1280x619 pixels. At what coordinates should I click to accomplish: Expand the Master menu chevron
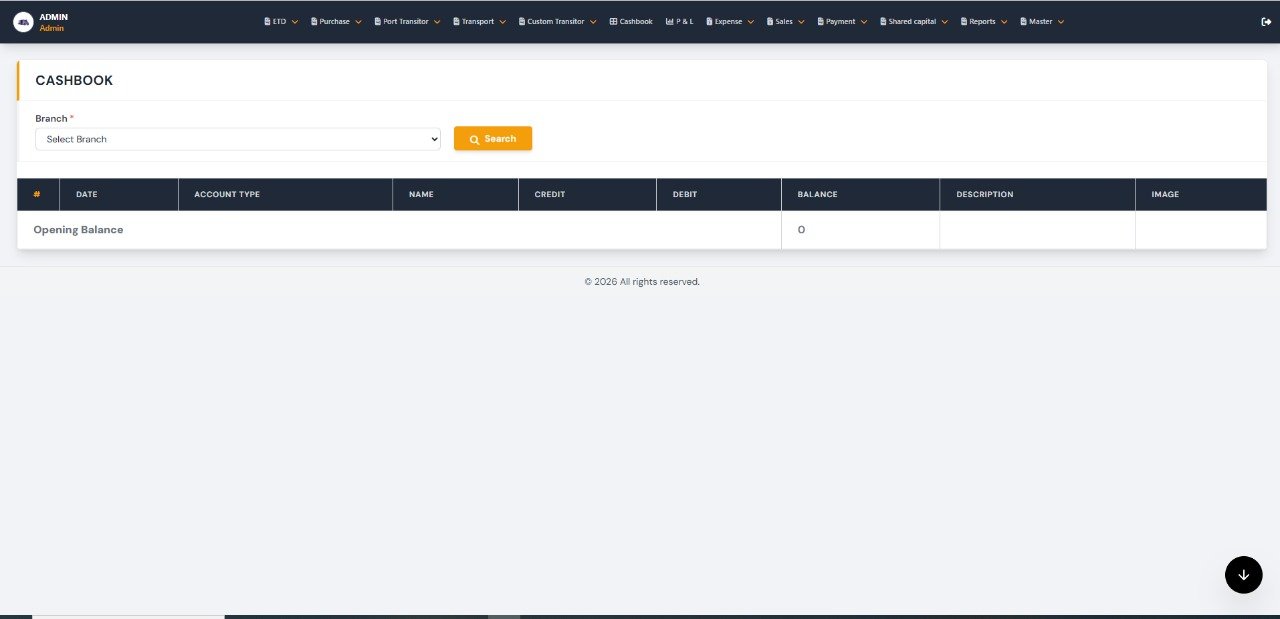[1062, 21]
